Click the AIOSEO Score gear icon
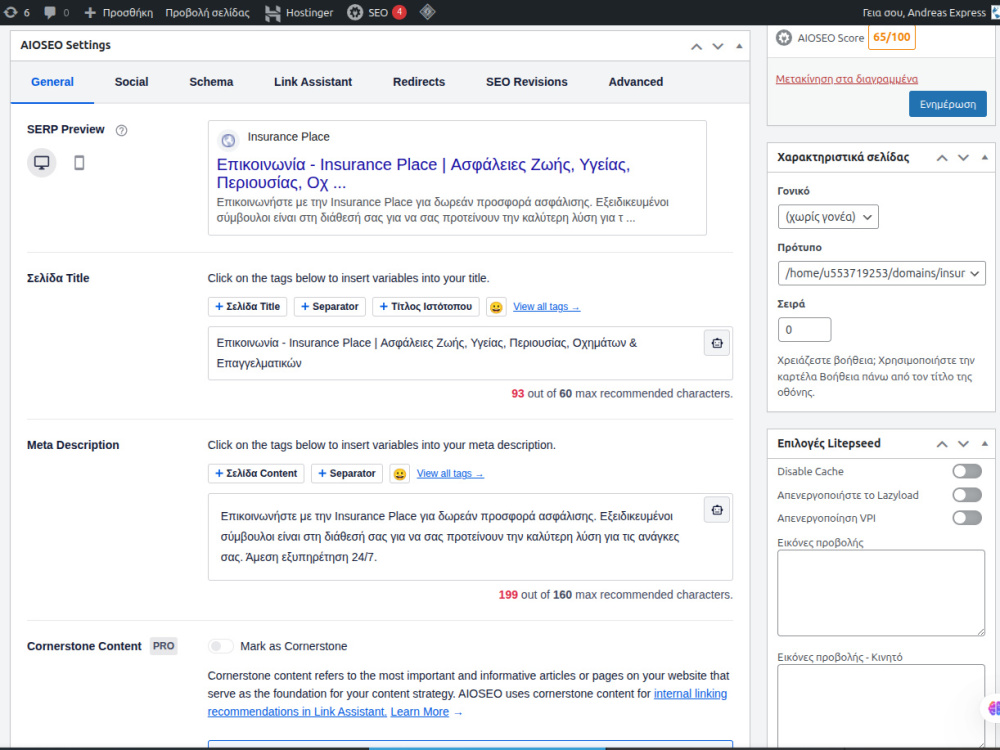Image resolution: width=1000 pixels, height=750 pixels. tap(784, 38)
